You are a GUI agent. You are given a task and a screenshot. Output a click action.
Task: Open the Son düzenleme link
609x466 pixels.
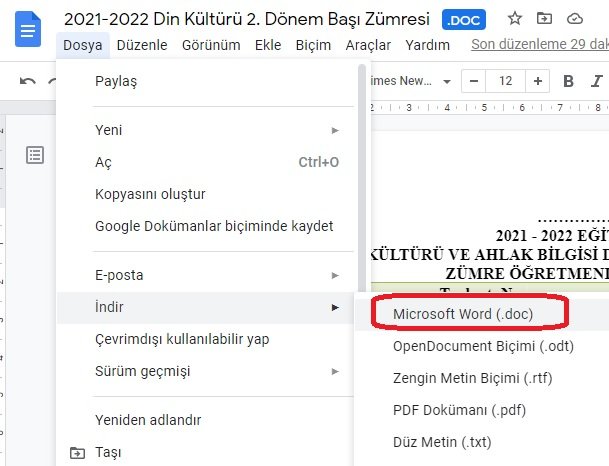[540, 44]
